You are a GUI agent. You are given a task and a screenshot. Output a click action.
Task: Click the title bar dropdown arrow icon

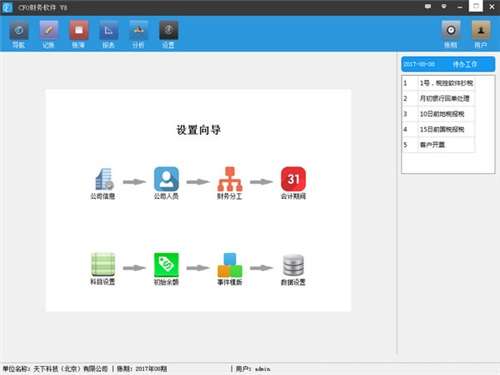pos(444,6)
